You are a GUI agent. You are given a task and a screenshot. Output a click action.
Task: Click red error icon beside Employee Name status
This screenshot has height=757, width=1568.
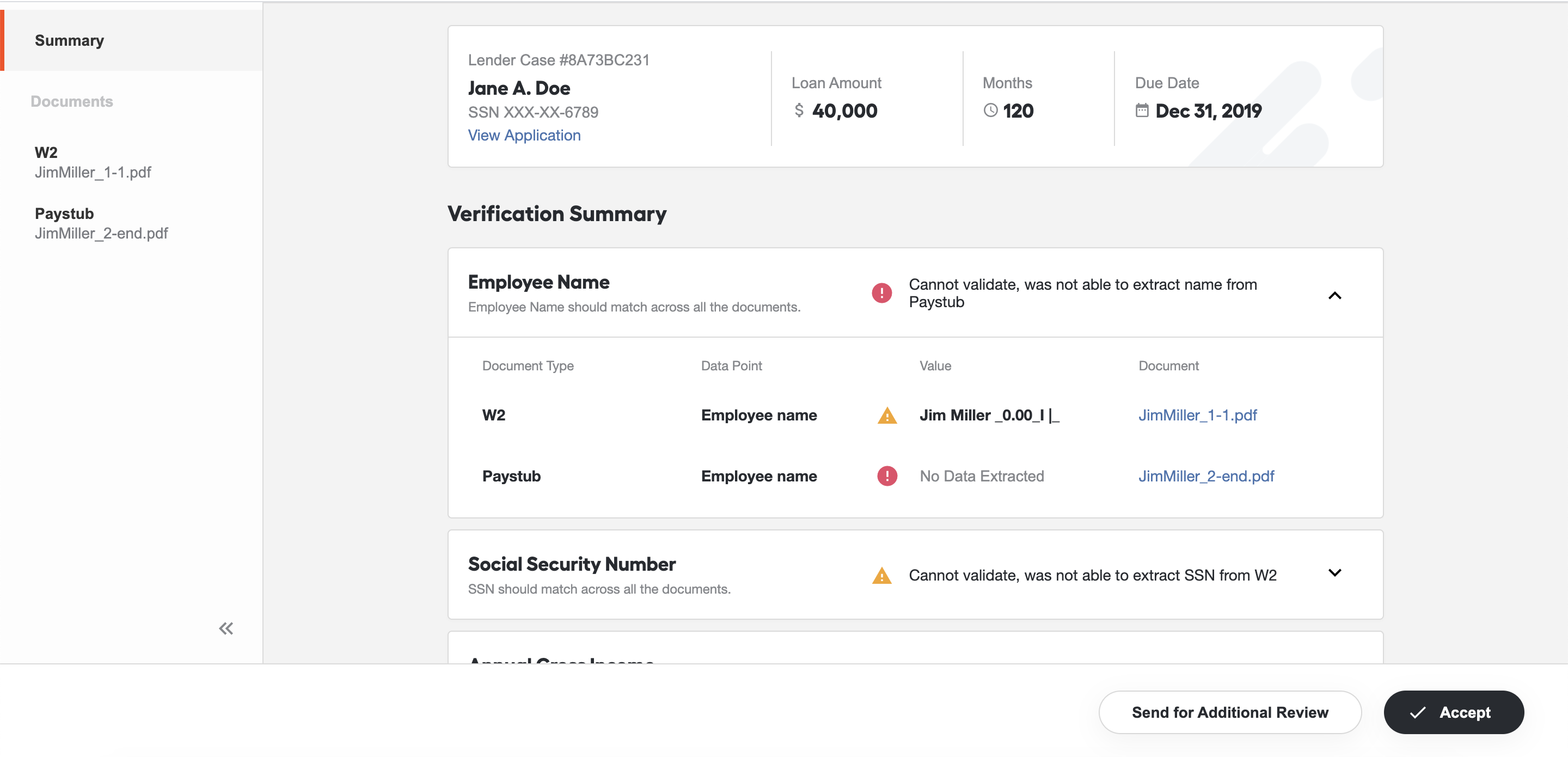(881, 293)
